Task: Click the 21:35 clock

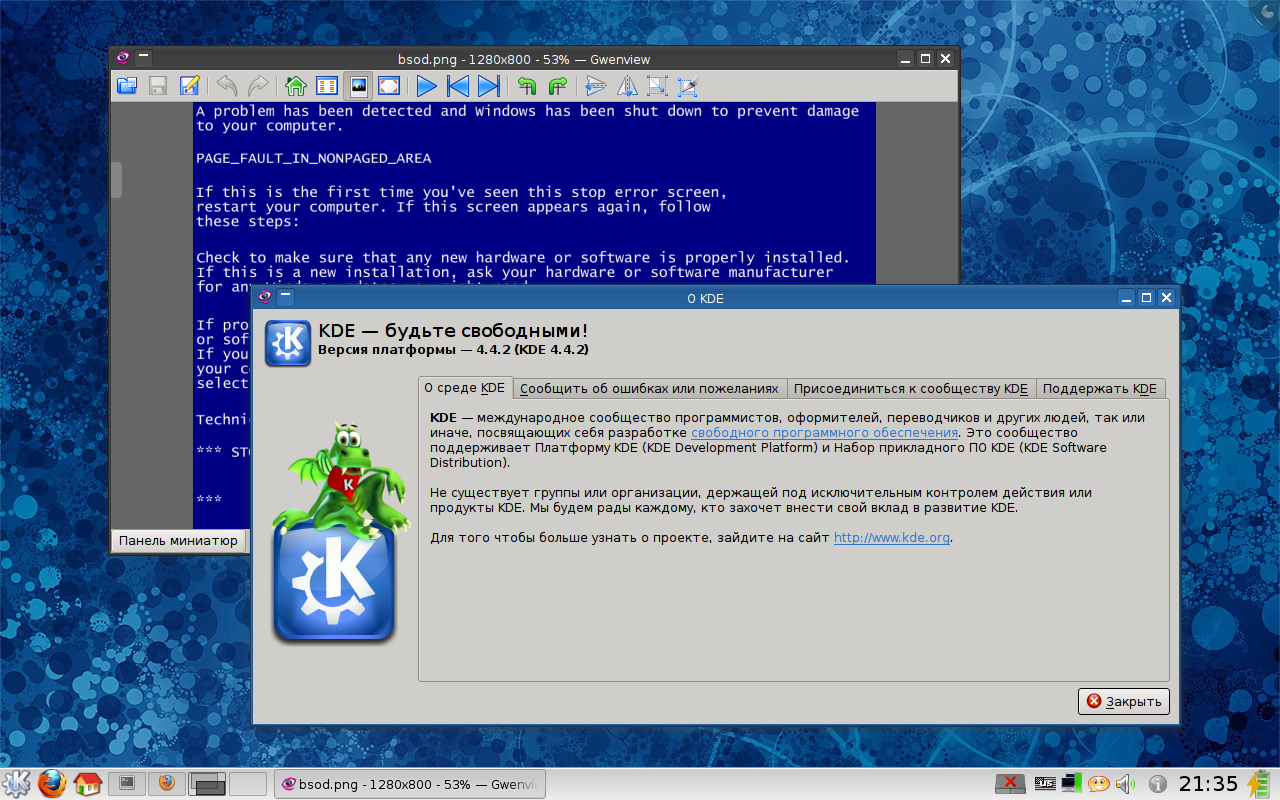Action: [1208, 783]
